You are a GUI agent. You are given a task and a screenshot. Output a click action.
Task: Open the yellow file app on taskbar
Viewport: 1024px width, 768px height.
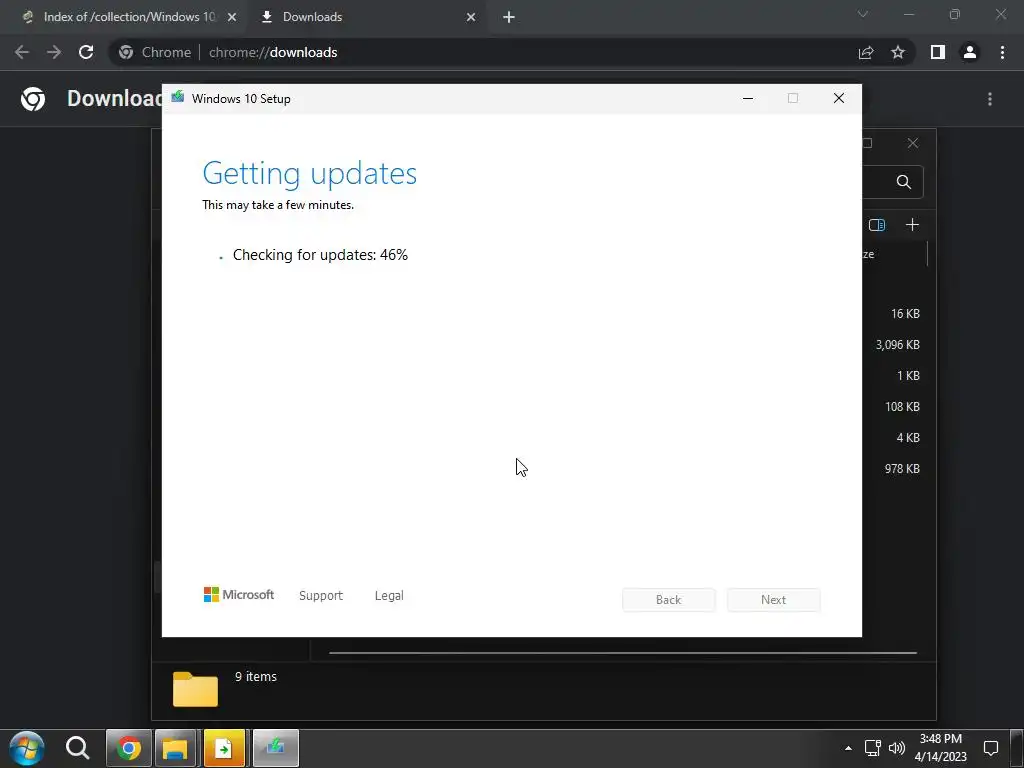[224, 748]
